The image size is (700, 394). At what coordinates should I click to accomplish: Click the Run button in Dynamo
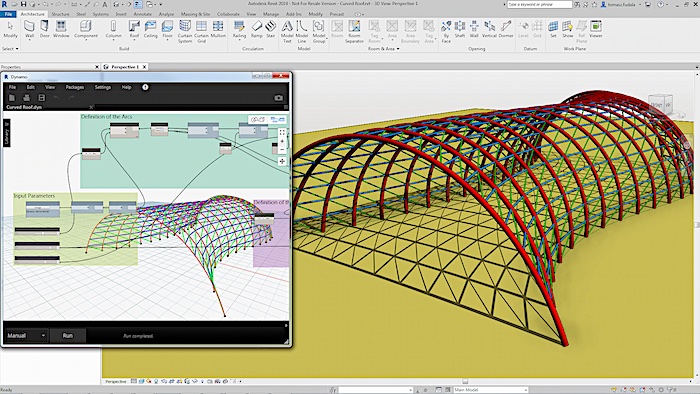point(67,336)
